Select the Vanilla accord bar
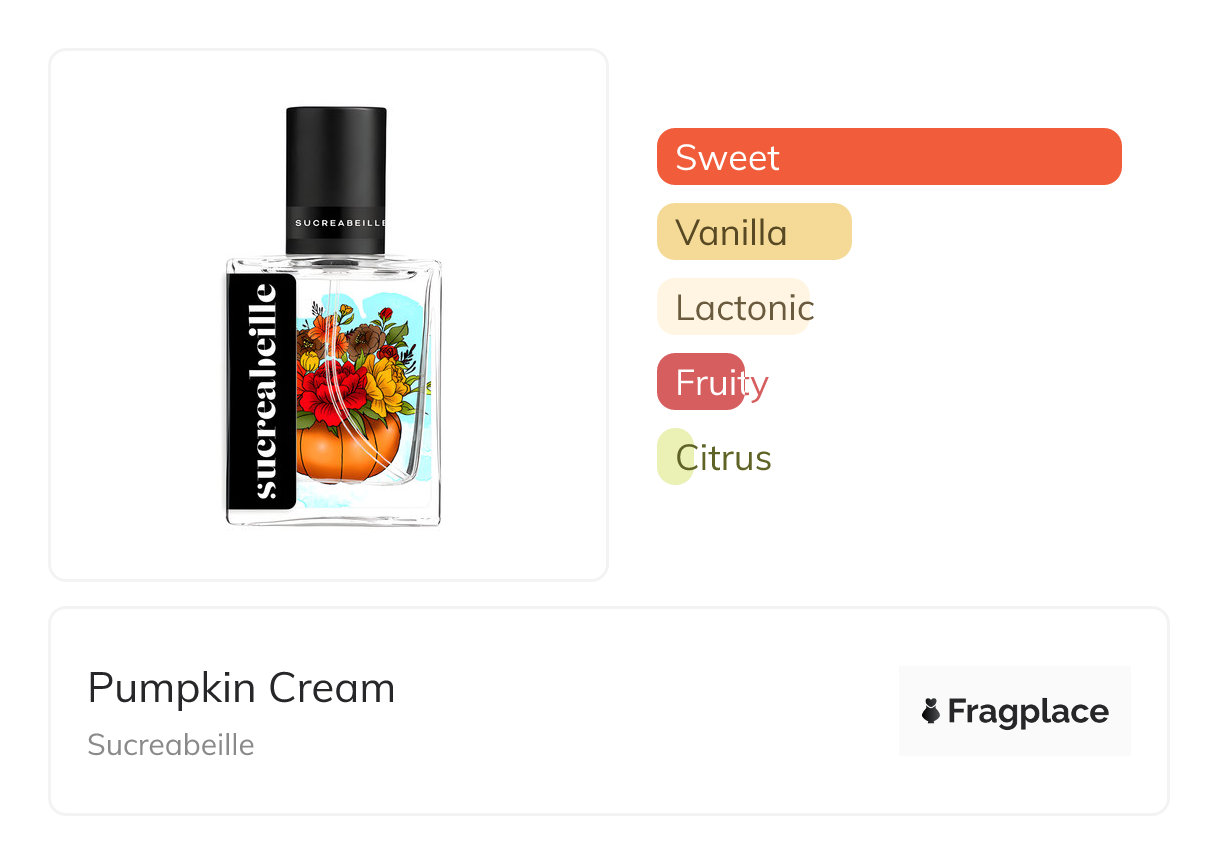 coord(753,232)
